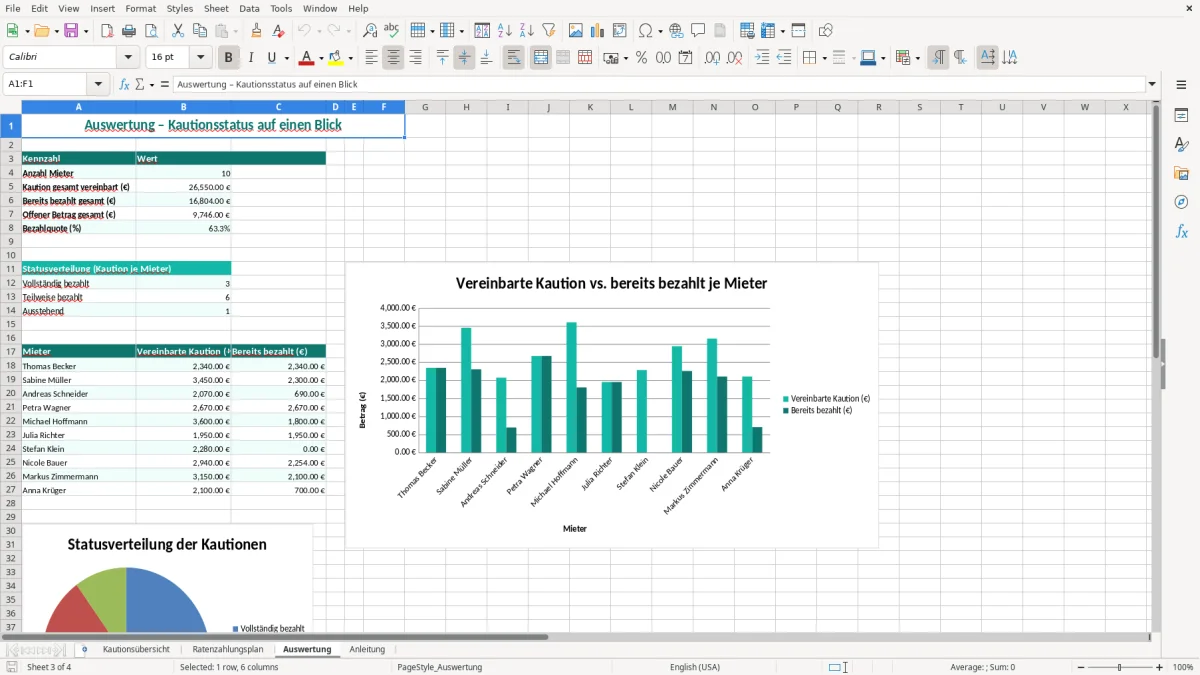Toggle Italic formatting
Viewport: 1200px width, 675px height.
coord(250,58)
